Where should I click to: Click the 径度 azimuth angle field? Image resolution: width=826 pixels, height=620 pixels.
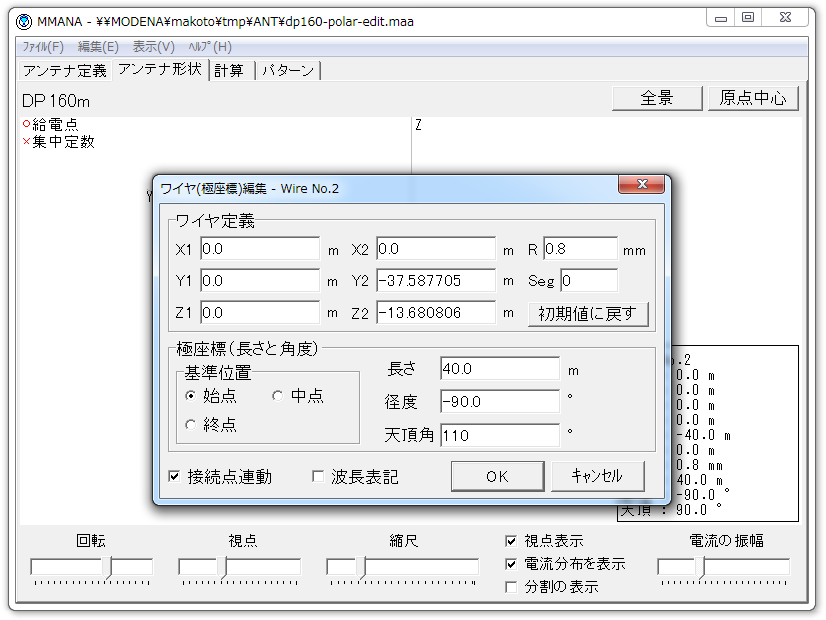(x=499, y=402)
